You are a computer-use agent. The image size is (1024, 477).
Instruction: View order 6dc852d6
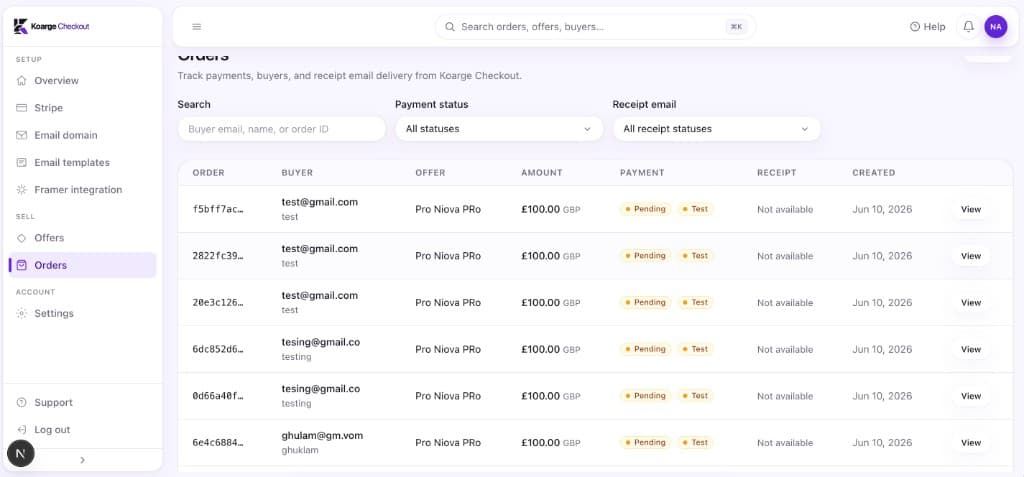970,350
